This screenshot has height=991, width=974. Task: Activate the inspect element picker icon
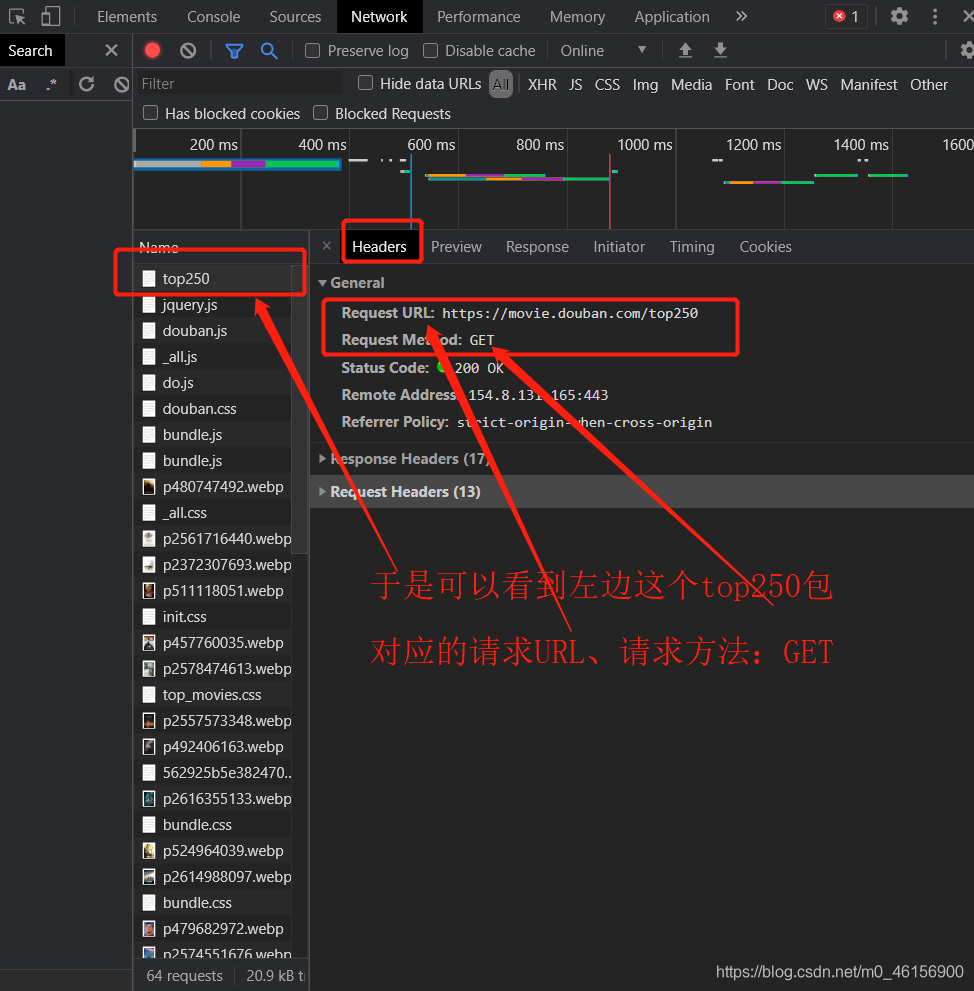pos(17,16)
